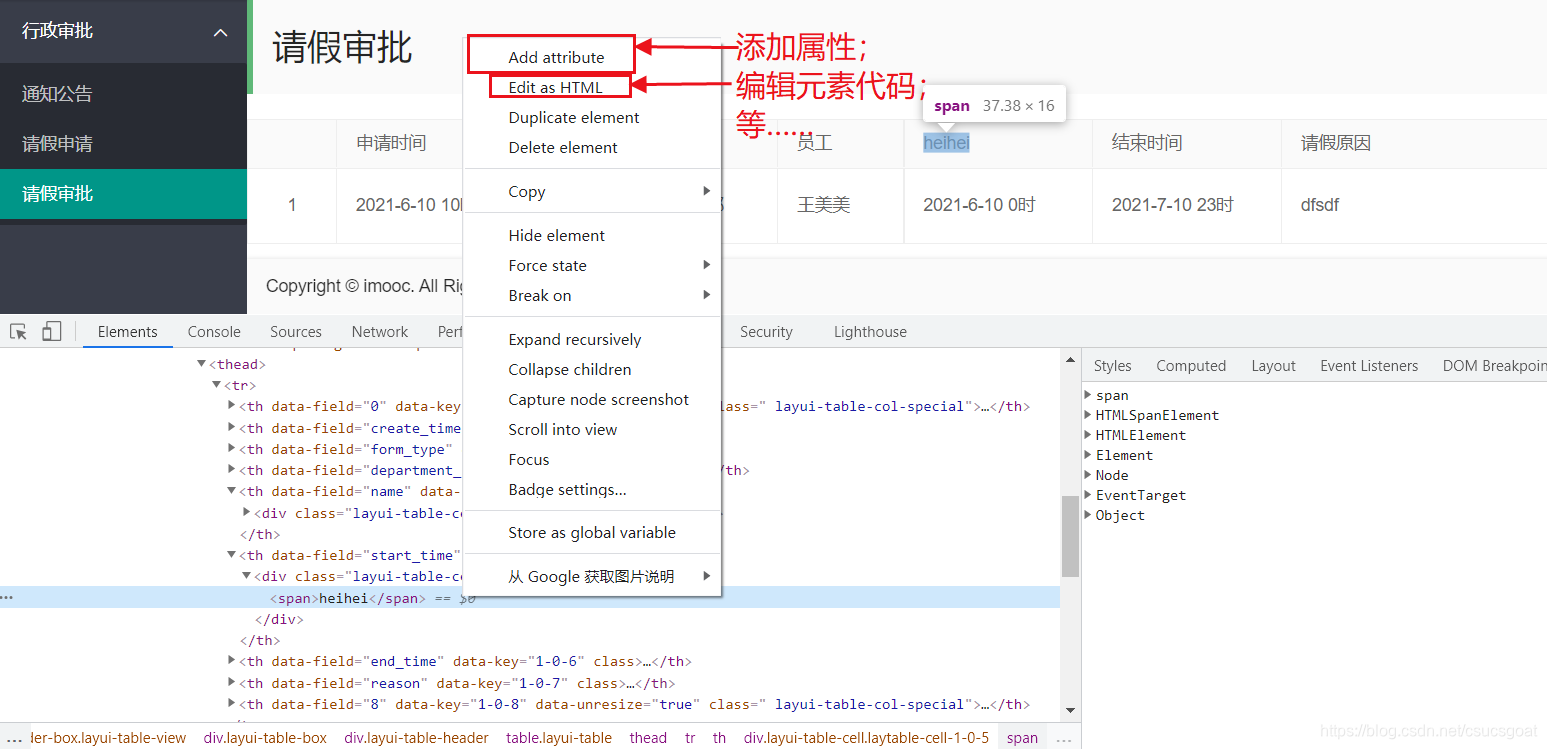
Task: Switch to the Sources tab
Action: (296, 332)
